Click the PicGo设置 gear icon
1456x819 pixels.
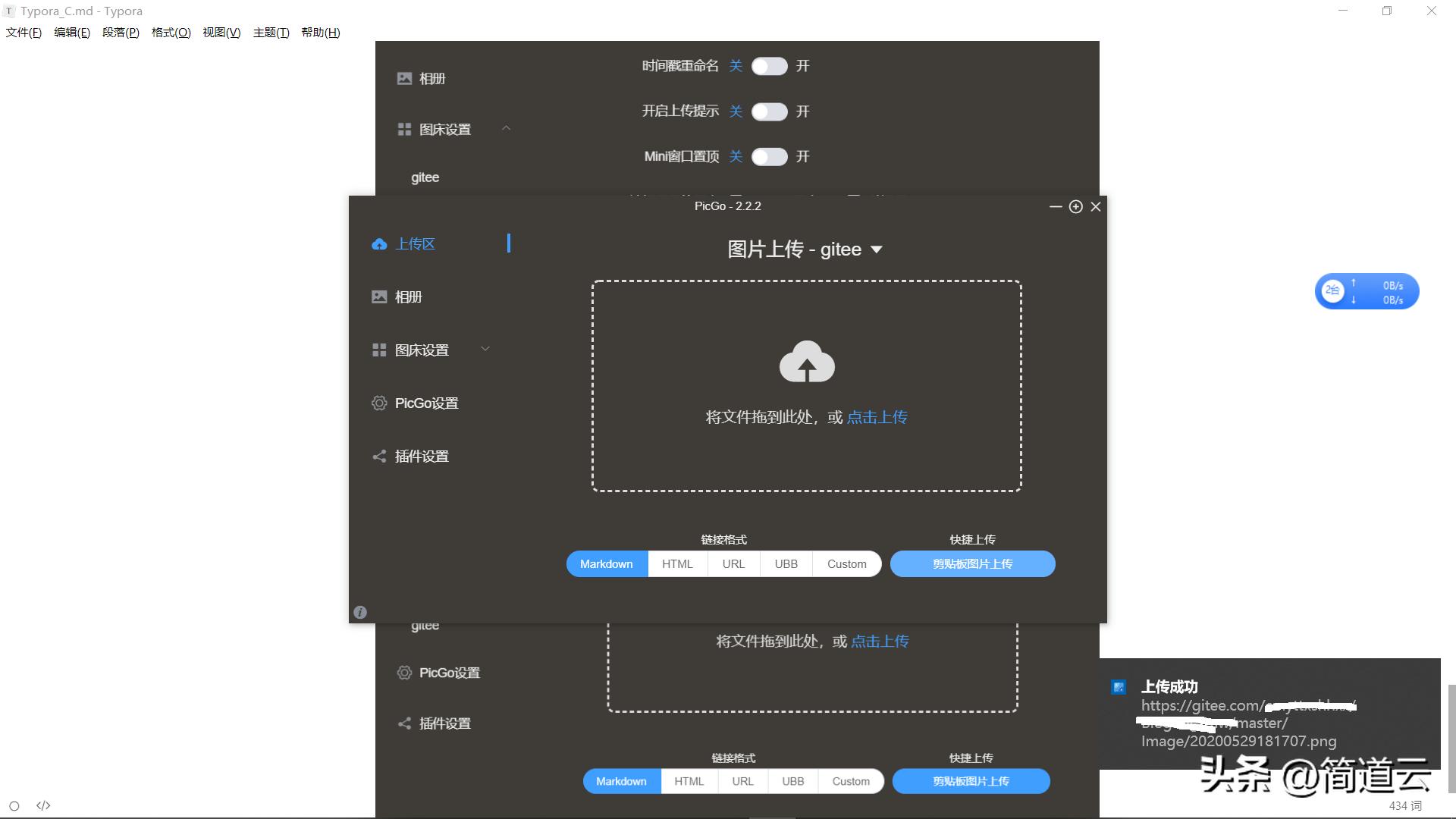click(379, 403)
